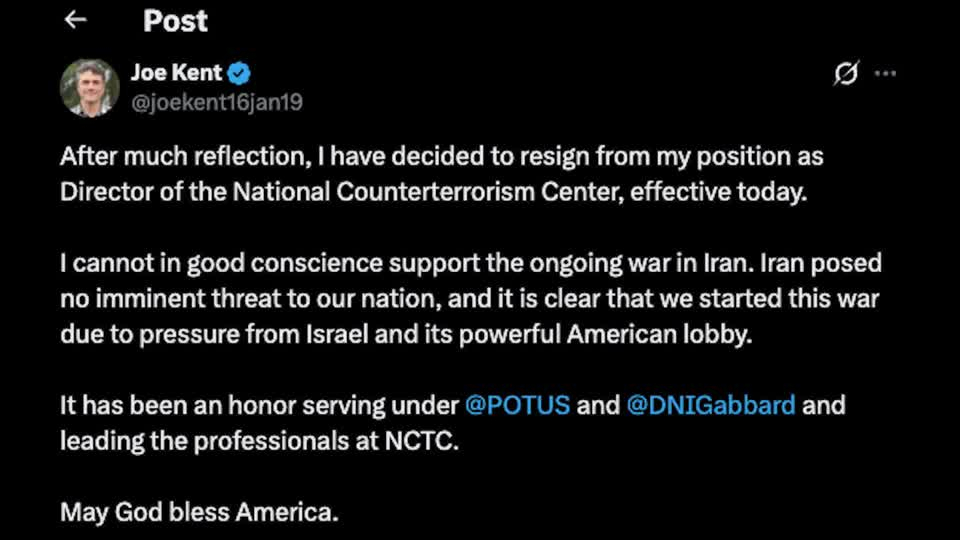Open the @POTUS mention link
Viewport: 960px width, 540px height.
click(x=517, y=405)
